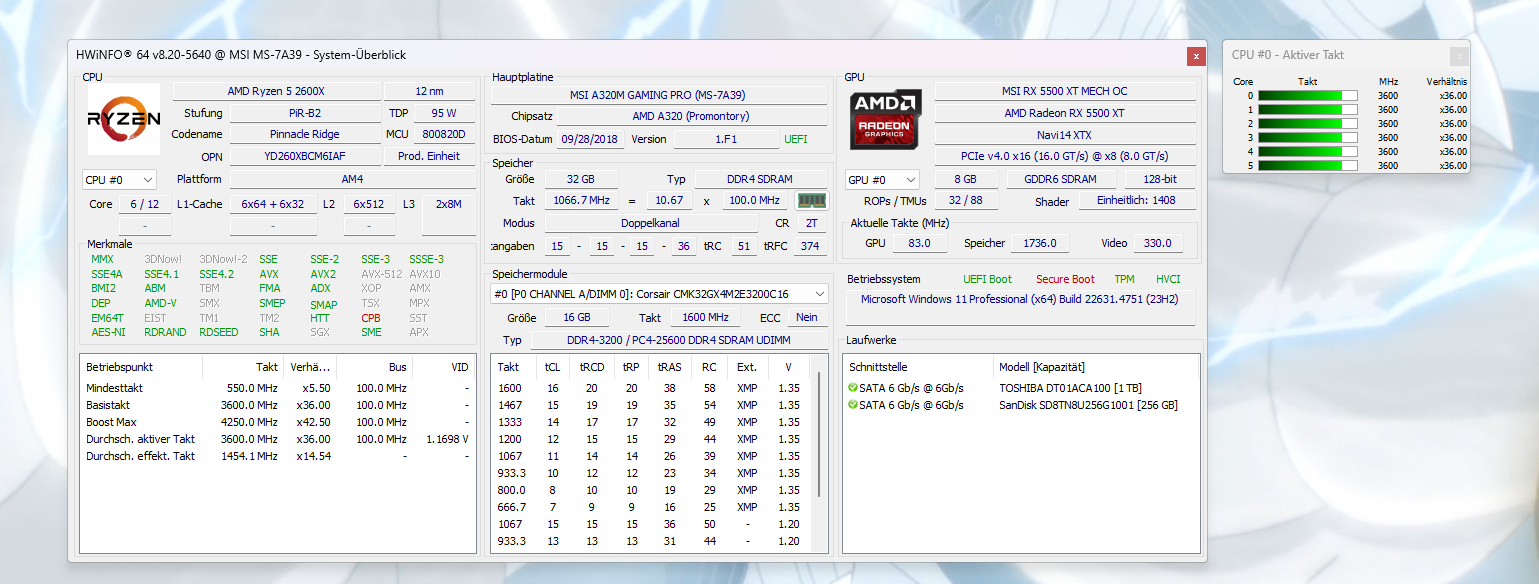Close the HWiNFO System-Überblick window
This screenshot has height=584, width=1539.
coord(1195,56)
